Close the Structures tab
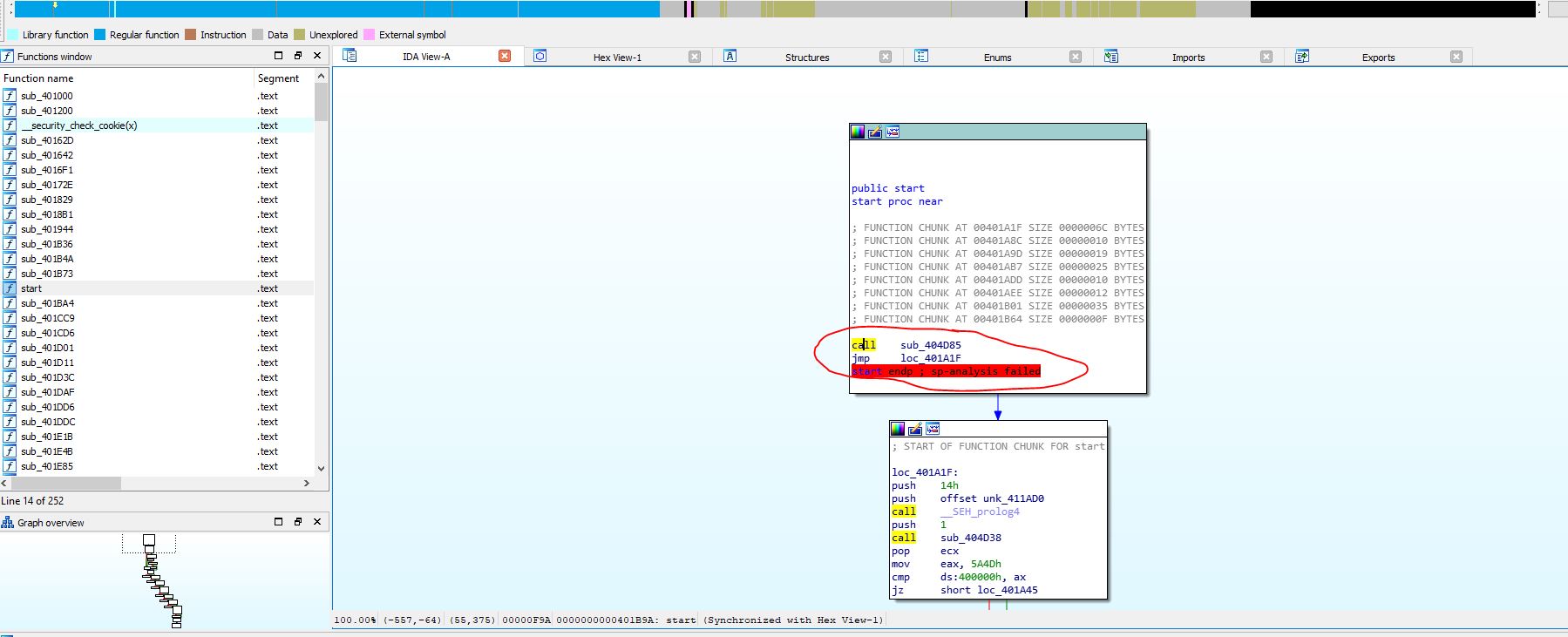The width and height of the screenshot is (1568, 637). 886,57
